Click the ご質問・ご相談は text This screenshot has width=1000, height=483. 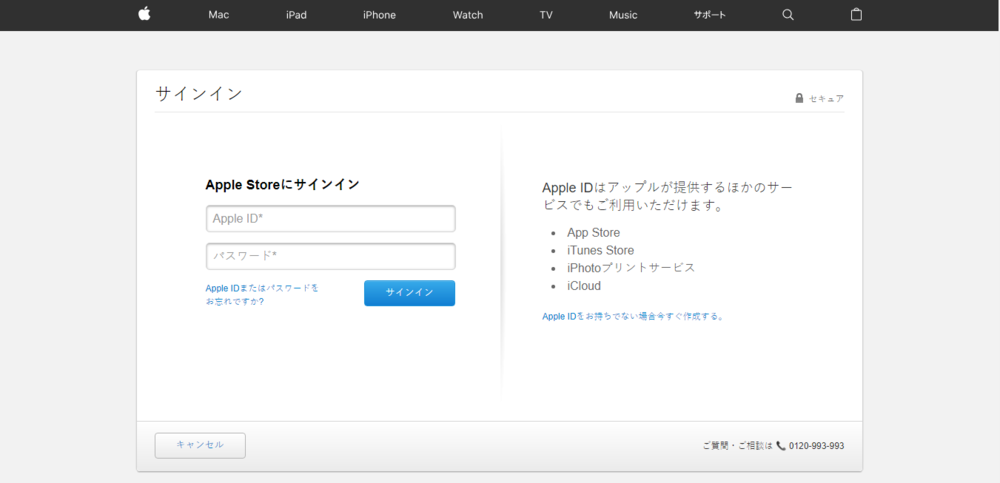click(738, 446)
